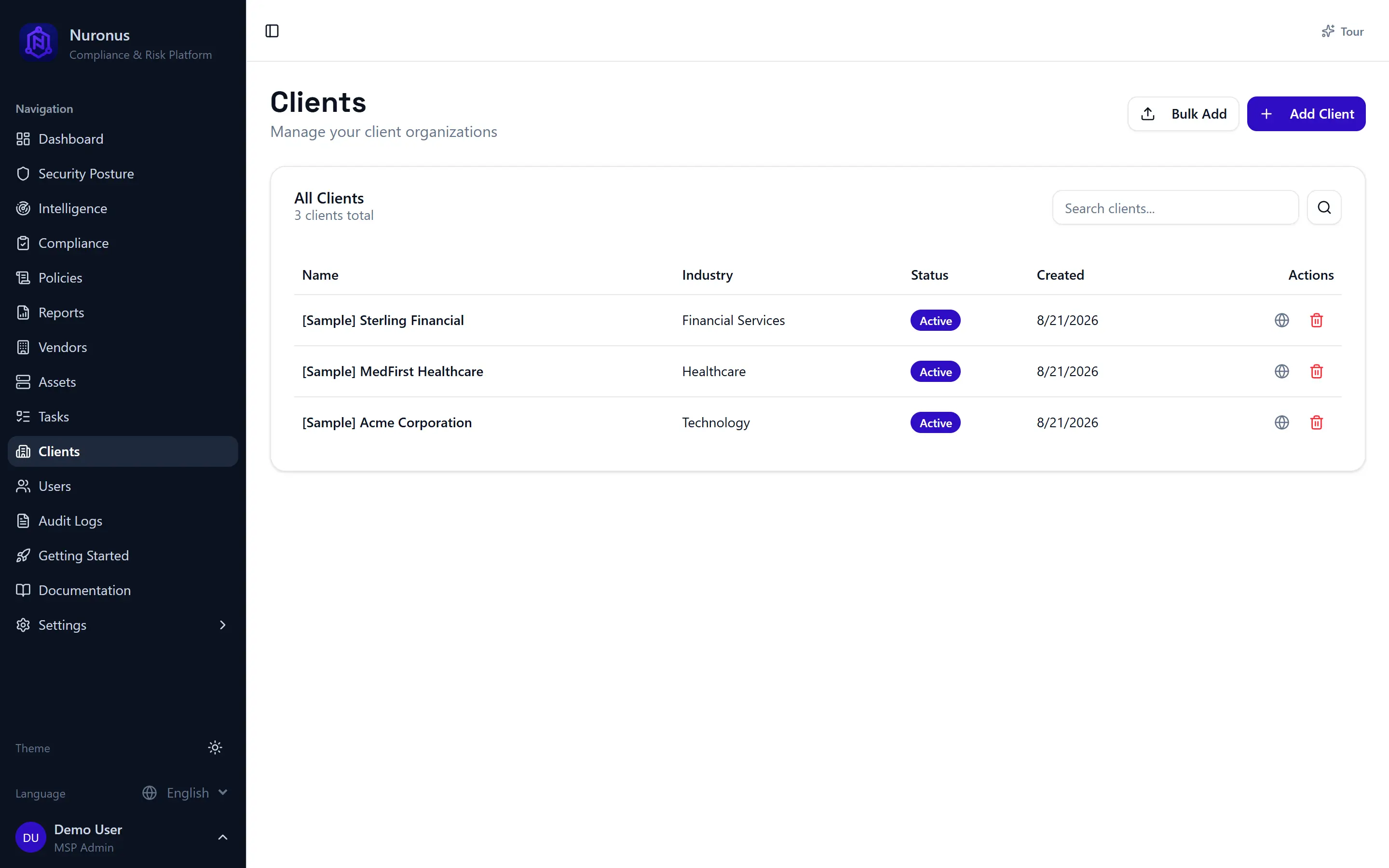Select Clients in sidebar
This screenshot has height=868, width=1389.
click(123, 451)
